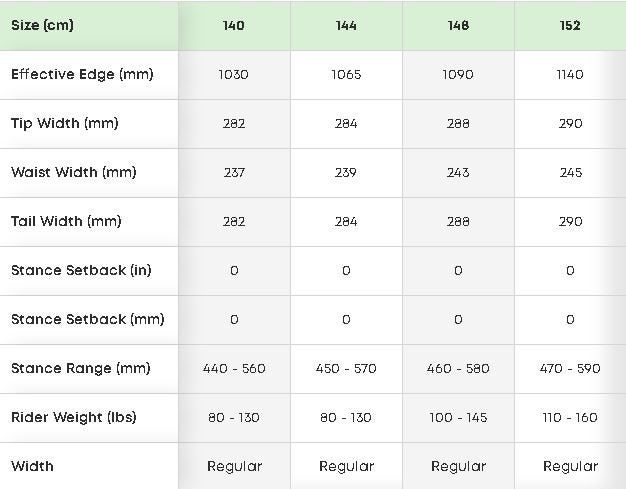Click the 100 - 145 rider weight cell
Image resolution: width=626 pixels, height=489 pixels.
[458, 417]
